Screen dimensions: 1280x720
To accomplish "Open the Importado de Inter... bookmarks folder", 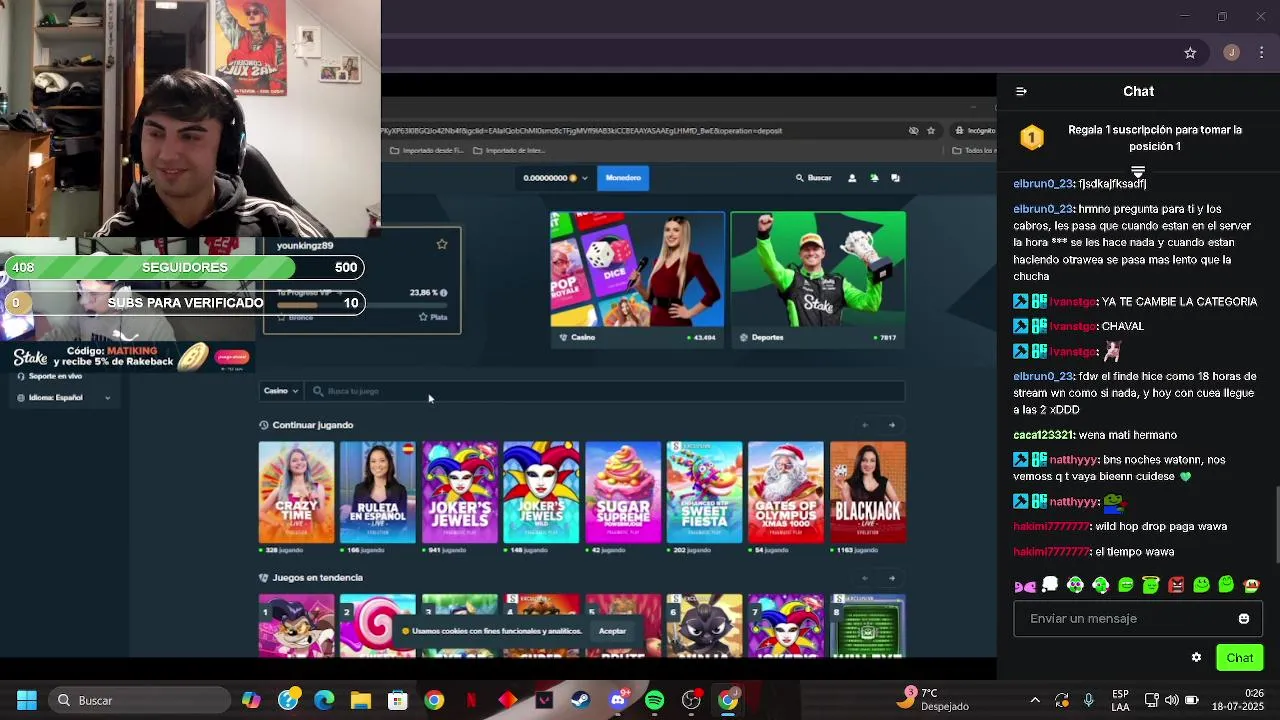I will pos(510,151).
